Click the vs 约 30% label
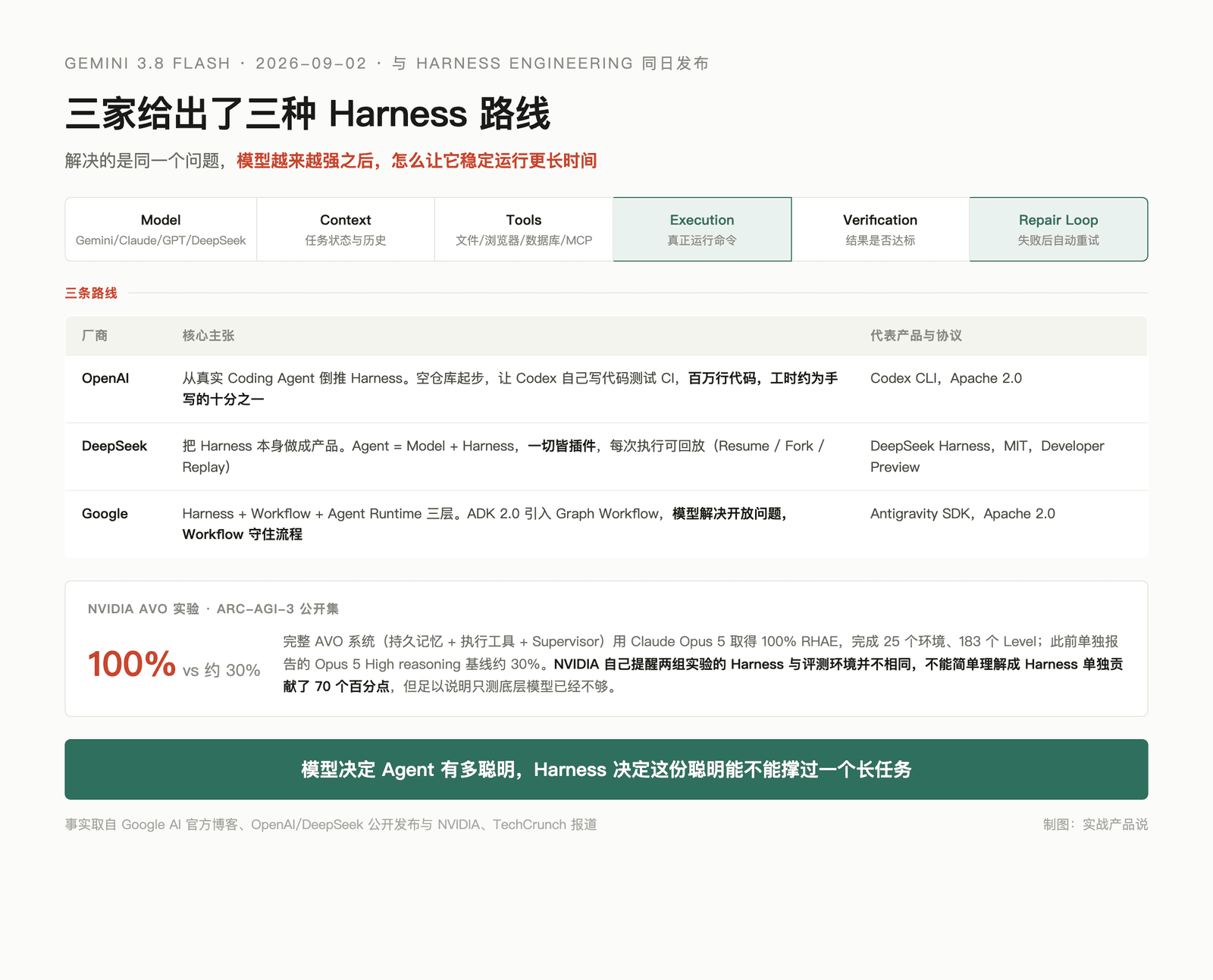 [221, 670]
